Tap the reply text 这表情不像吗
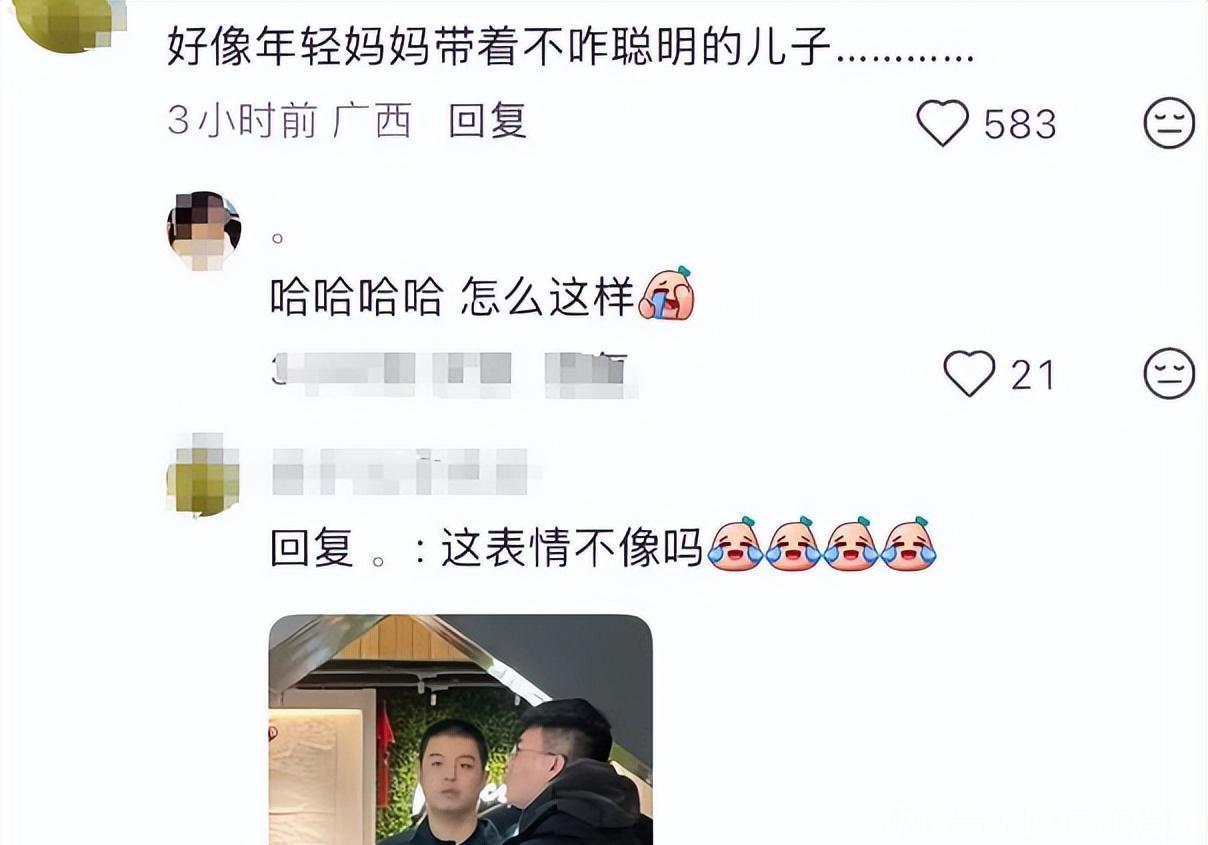 (573, 549)
